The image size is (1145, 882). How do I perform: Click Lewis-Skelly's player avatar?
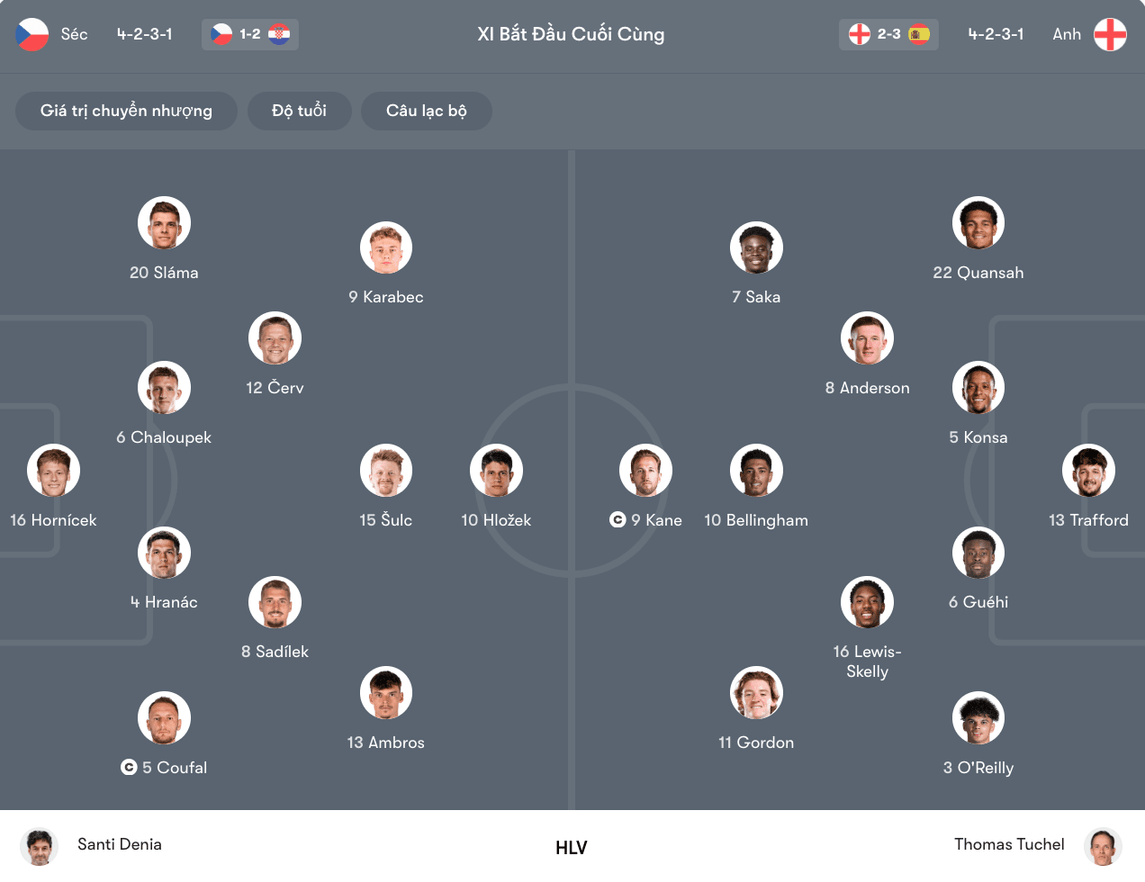[x=868, y=602]
